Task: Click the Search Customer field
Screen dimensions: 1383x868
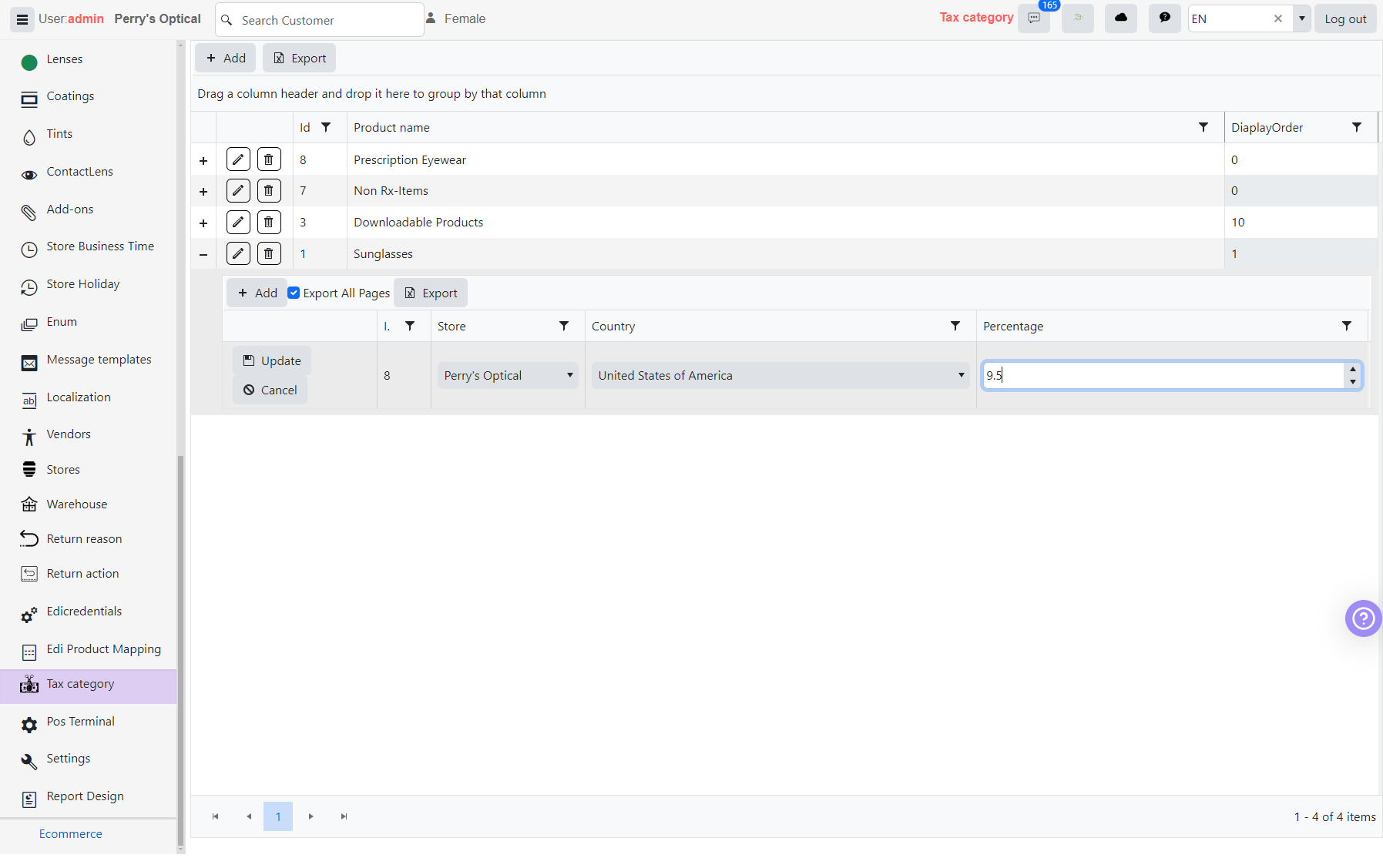Action: tap(320, 20)
